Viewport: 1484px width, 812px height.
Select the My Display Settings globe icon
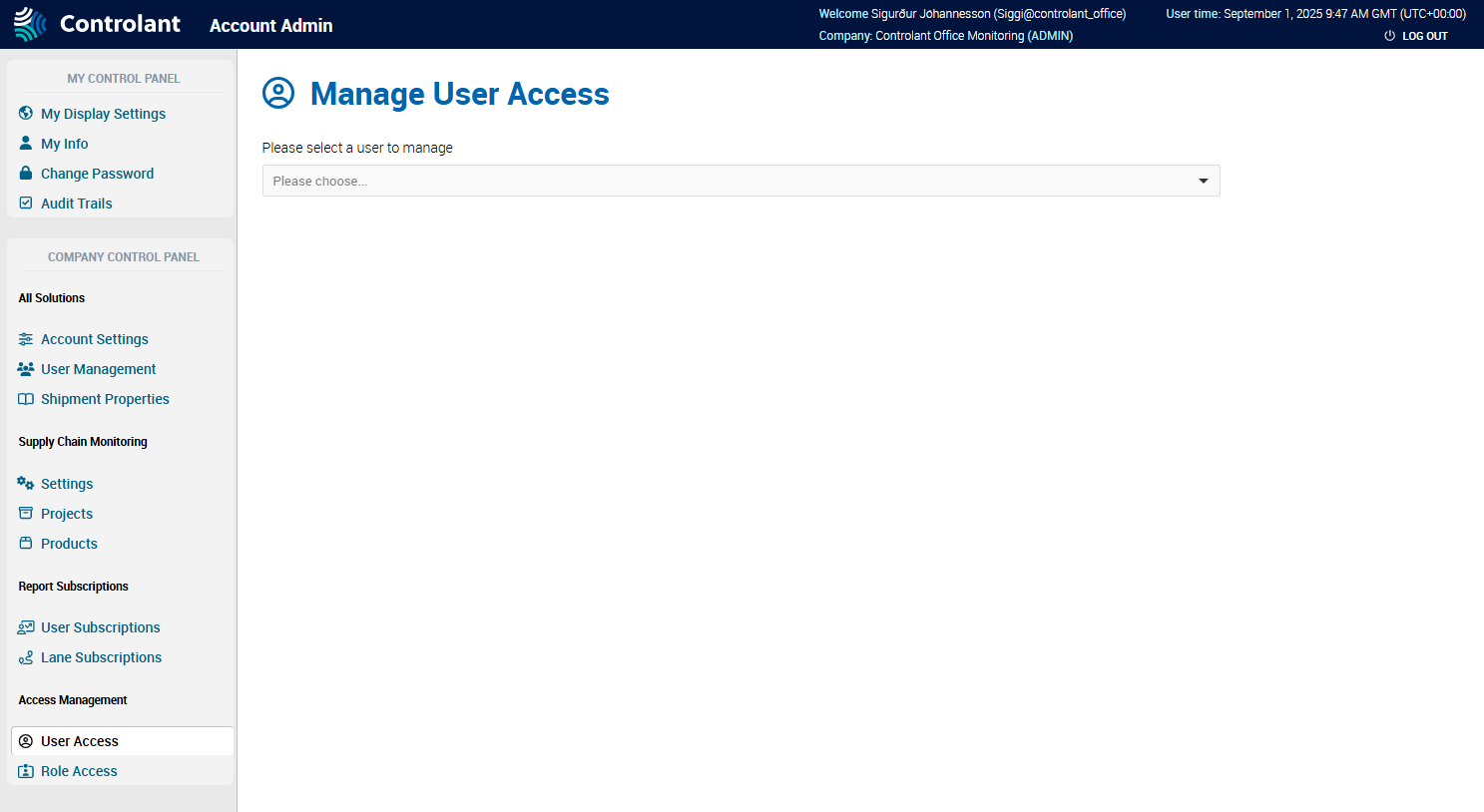point(25,113)
